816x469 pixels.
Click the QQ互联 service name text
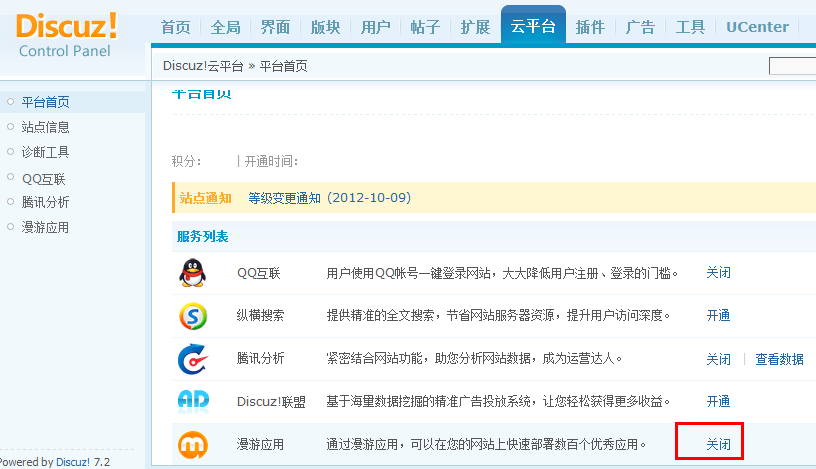(259, 273)
